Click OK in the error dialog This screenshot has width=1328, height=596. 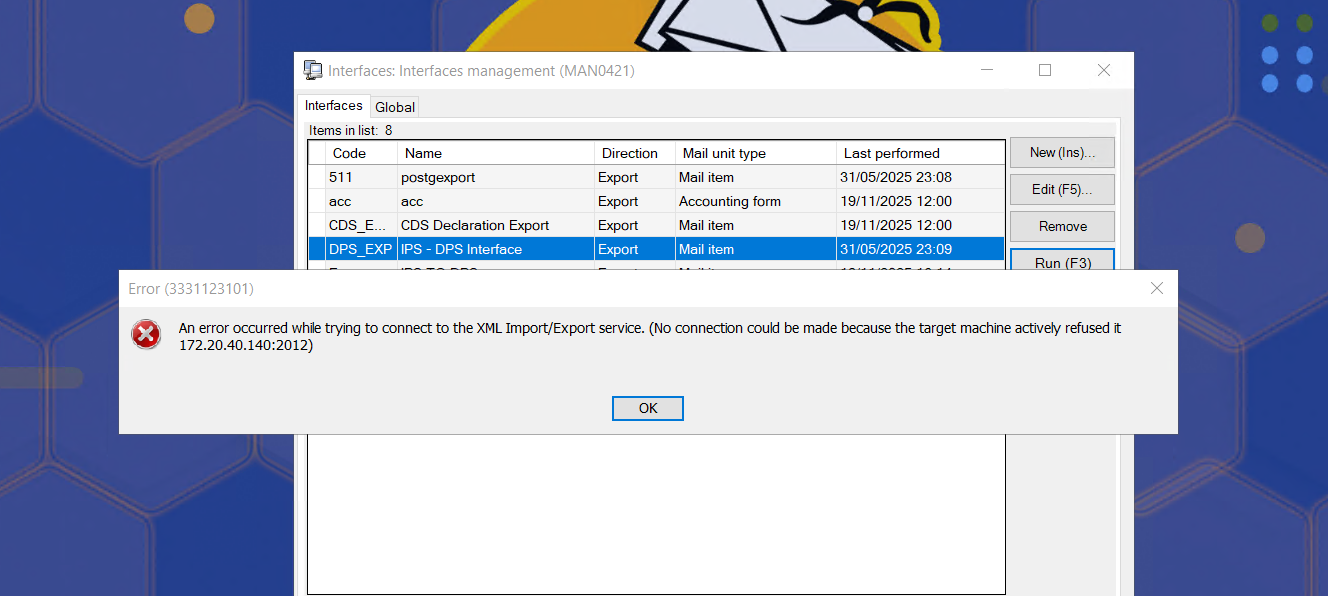click(648, 408)
